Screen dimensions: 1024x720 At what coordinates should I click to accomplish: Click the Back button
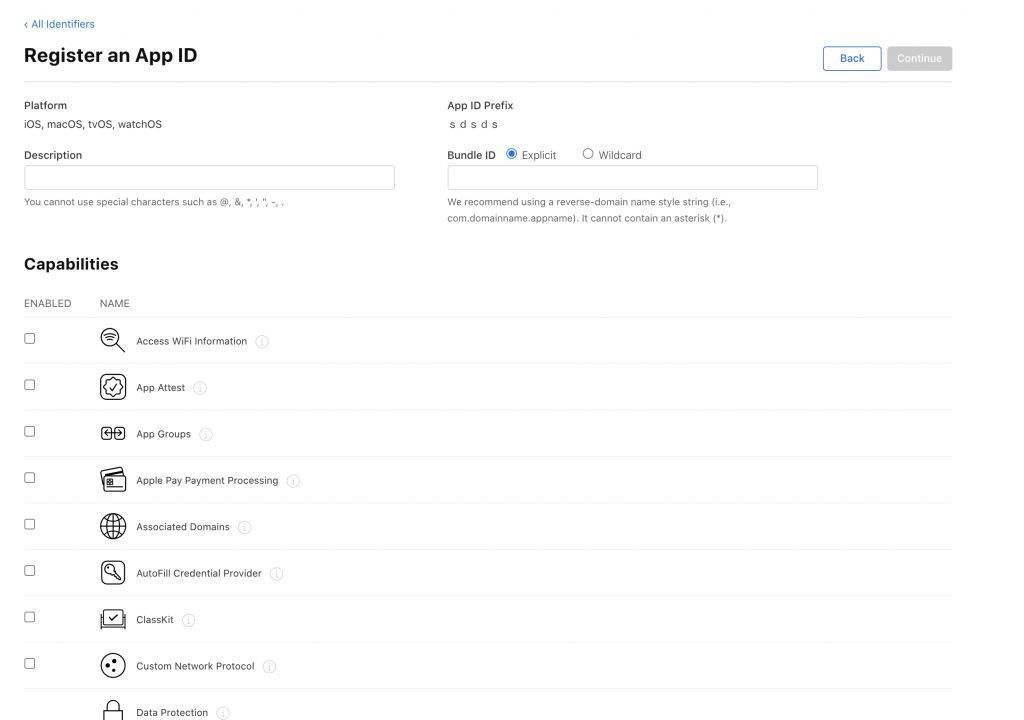(852, 58)
